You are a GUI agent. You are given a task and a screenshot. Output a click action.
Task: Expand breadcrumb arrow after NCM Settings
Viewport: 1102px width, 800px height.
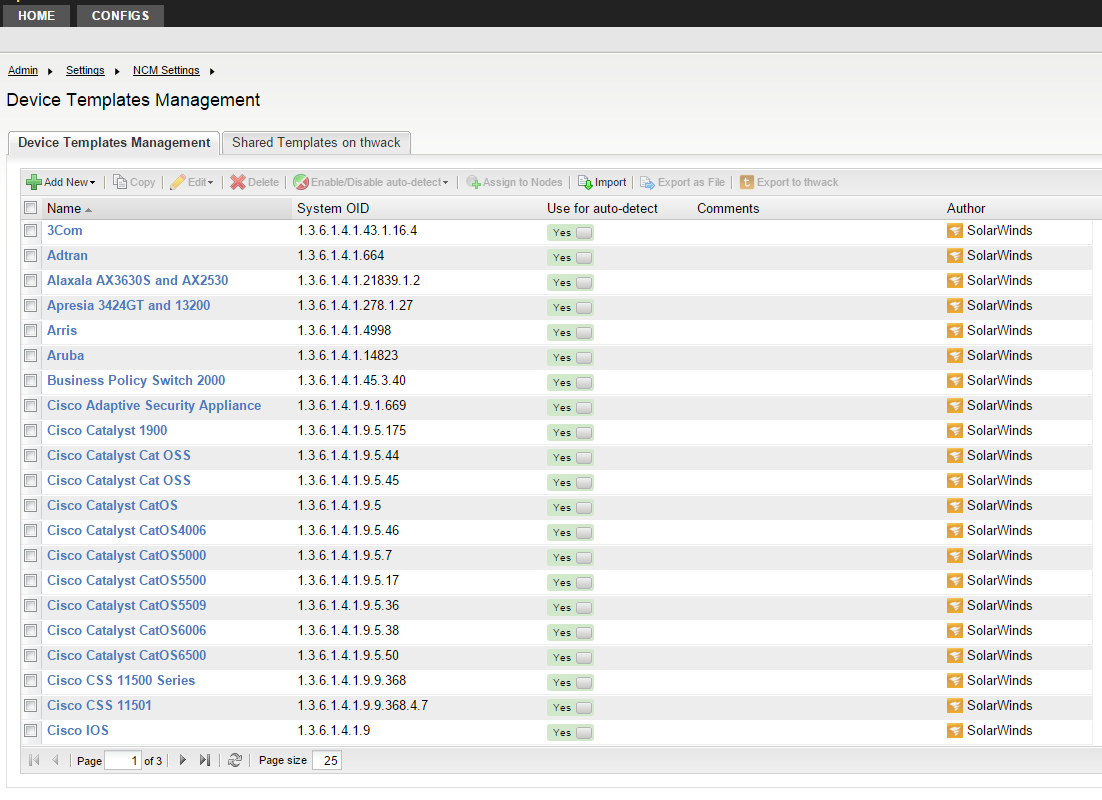coord(212,71)
